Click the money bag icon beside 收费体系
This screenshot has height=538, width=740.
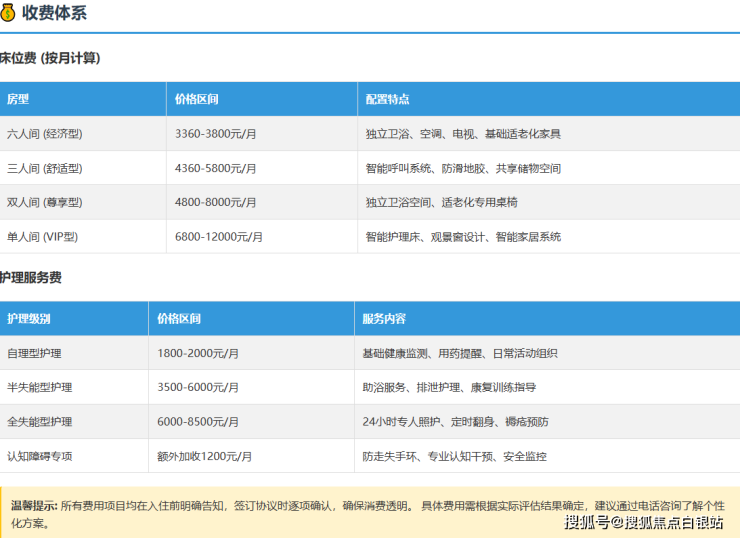pyautogui.click(x=8, y=13)
